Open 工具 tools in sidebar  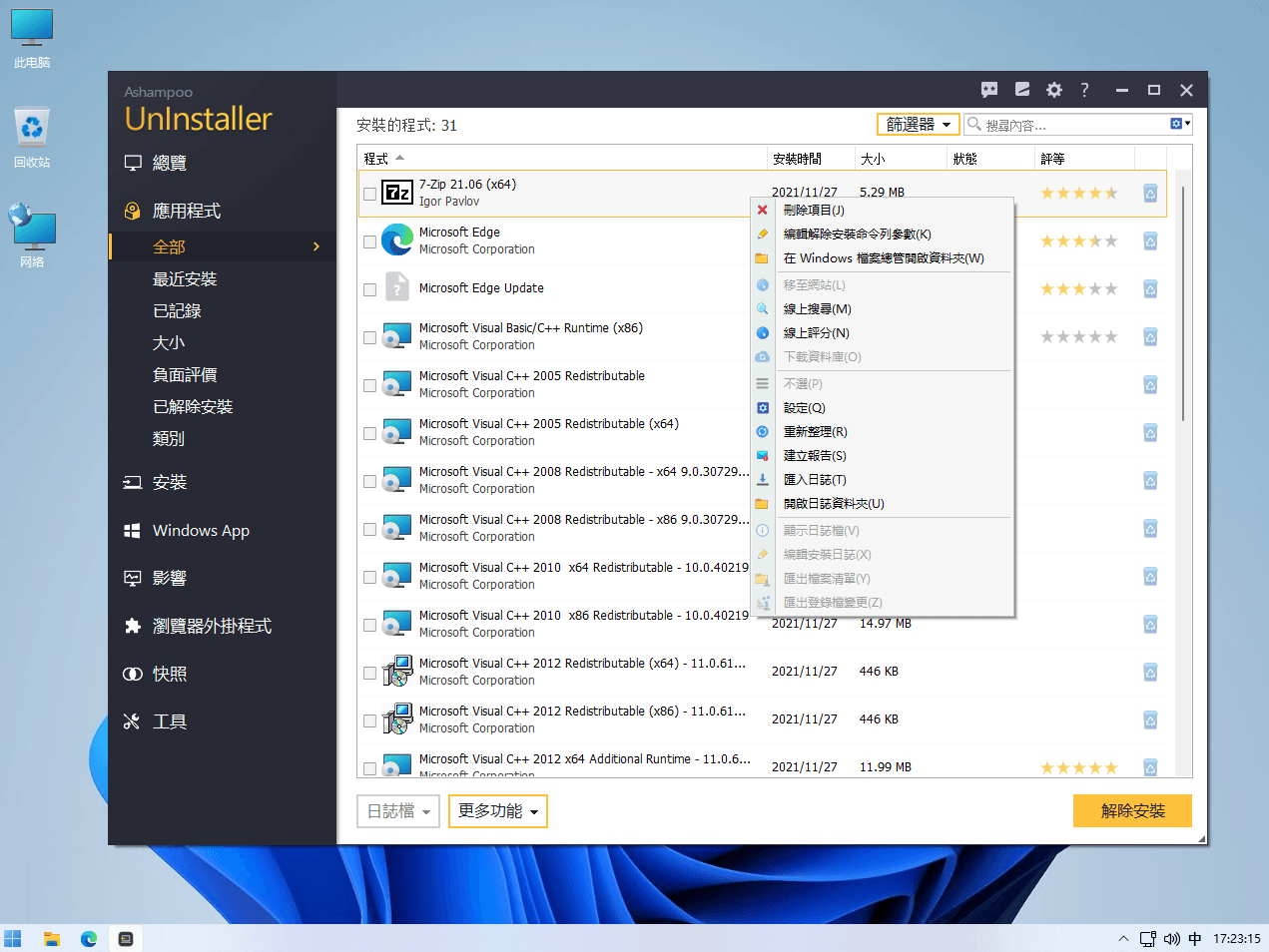[x=170, y=721]
